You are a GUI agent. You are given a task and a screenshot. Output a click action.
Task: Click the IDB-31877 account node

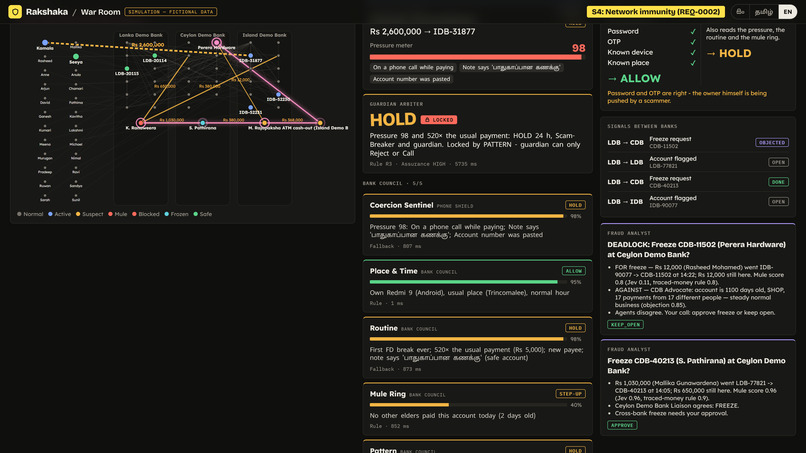[250, 56]
